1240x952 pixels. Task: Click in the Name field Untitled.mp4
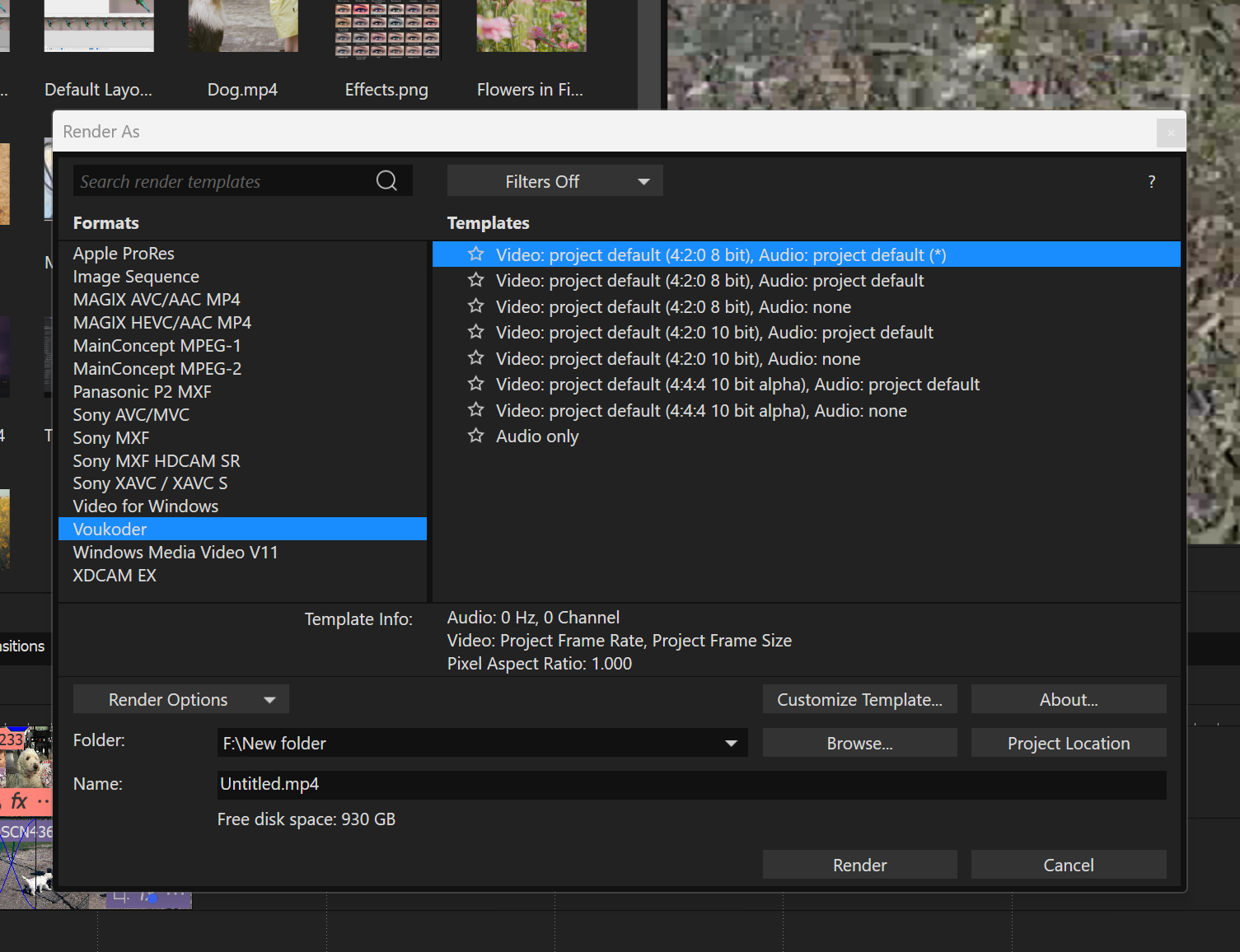(690, 784)
